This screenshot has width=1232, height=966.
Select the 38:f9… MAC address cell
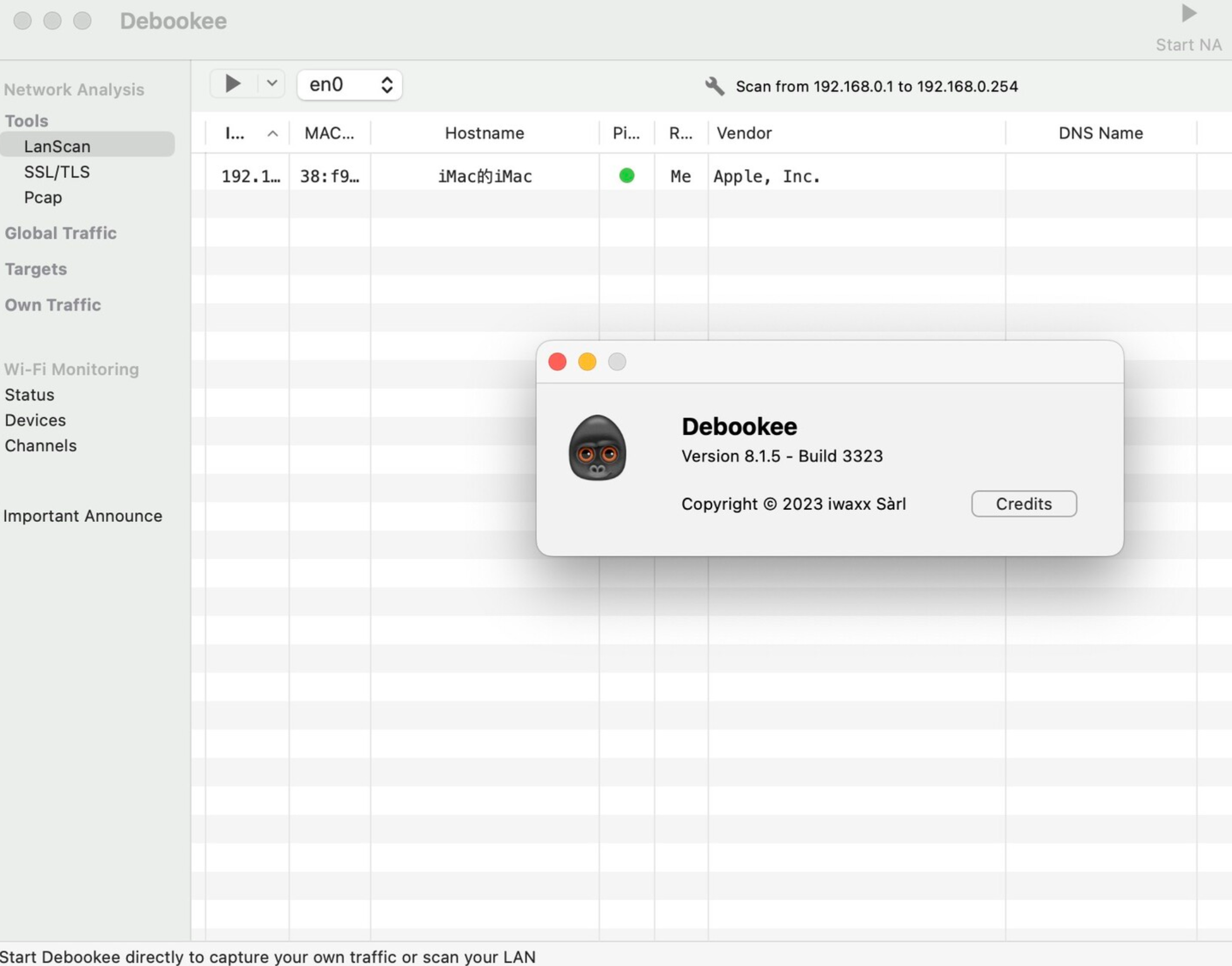click(x=330, y=176)
